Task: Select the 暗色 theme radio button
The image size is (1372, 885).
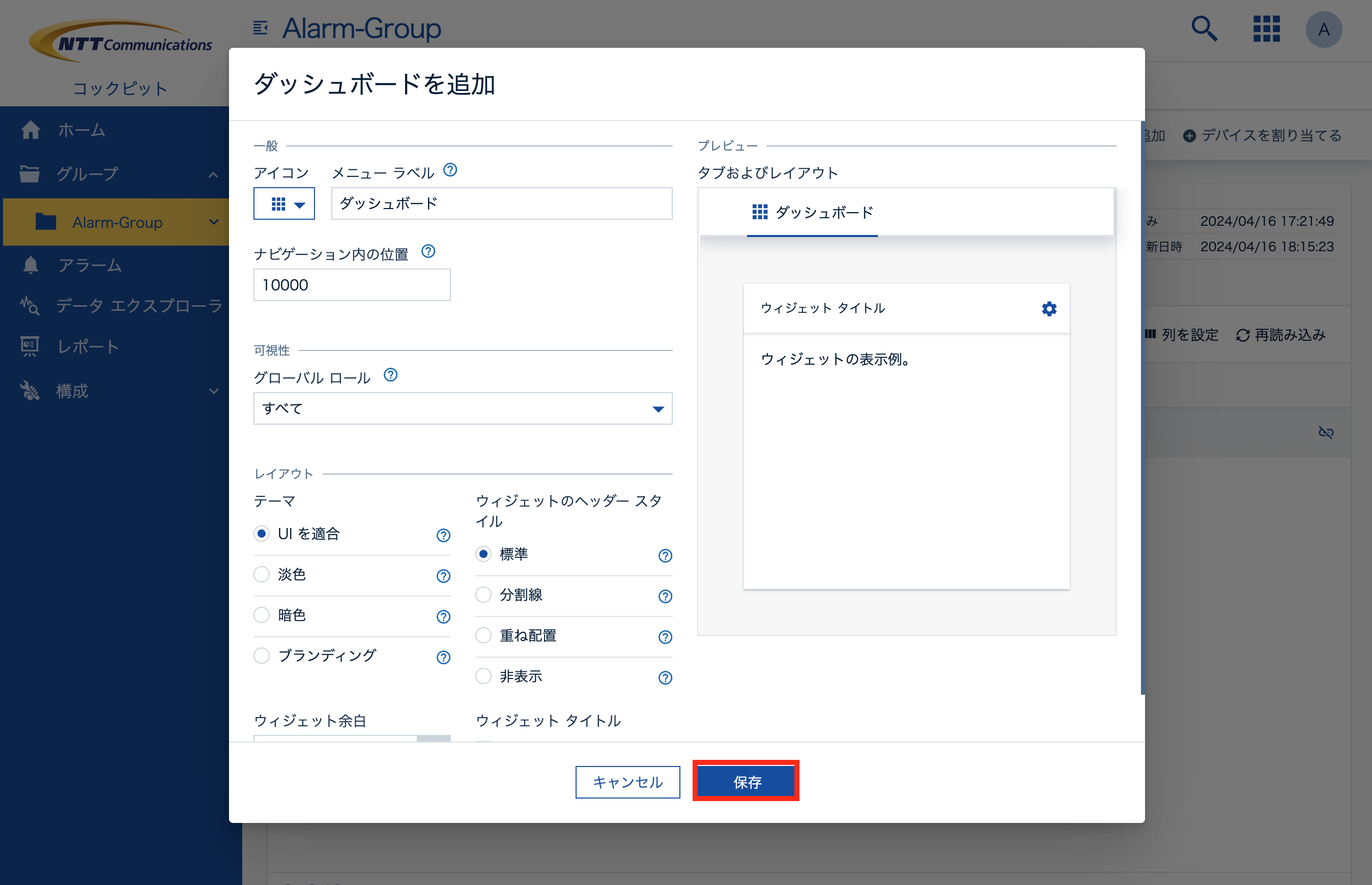Action: (x=262, y=615)
